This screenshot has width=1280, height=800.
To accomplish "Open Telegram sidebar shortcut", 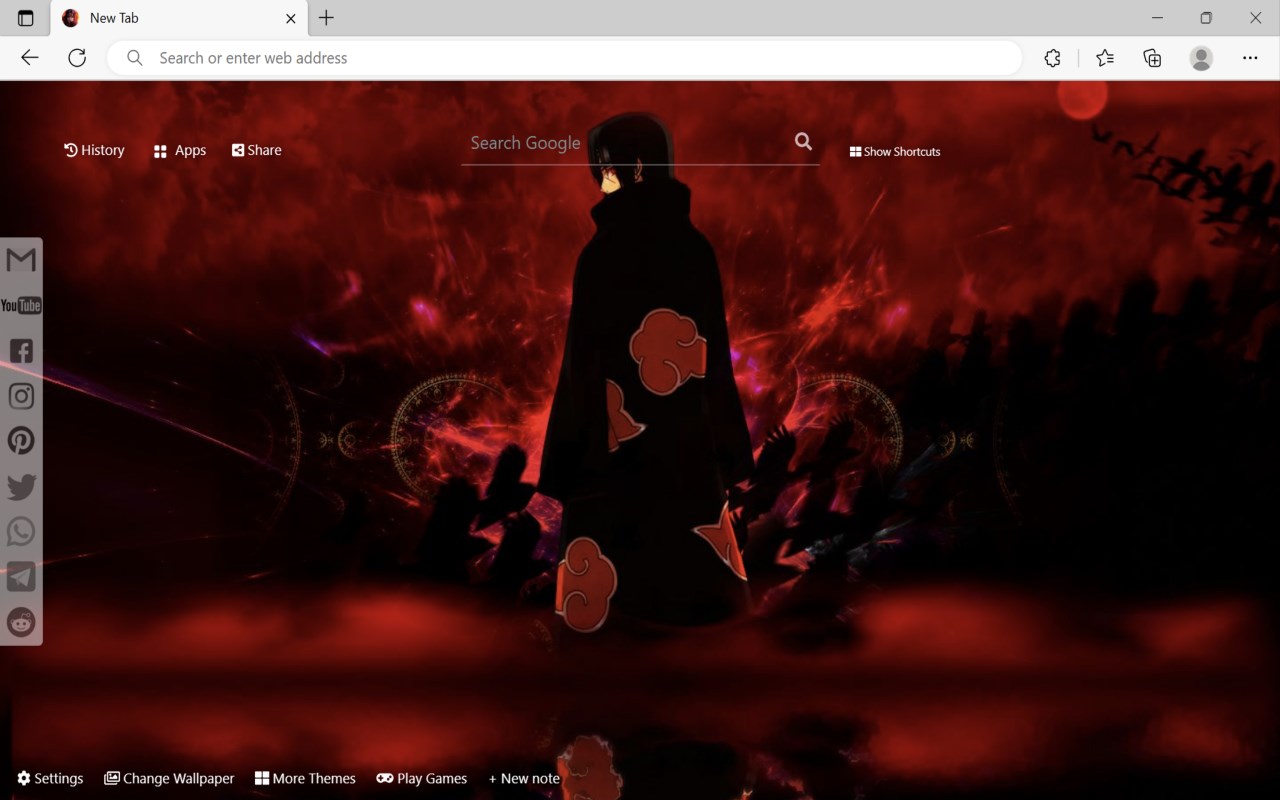I will click(x=21, y=577).
